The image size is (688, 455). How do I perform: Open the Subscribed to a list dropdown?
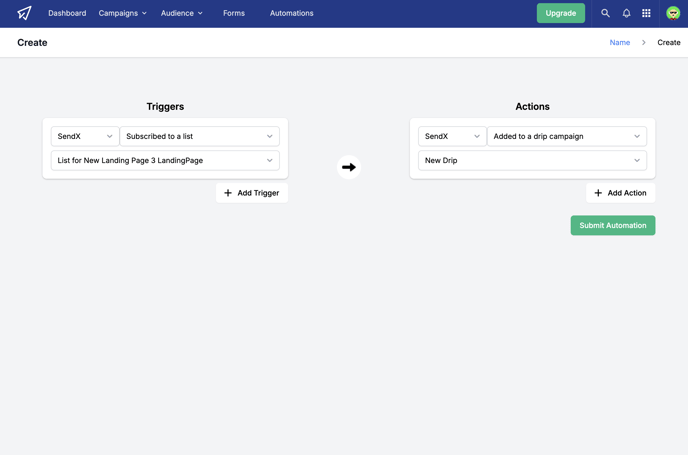pyautogui.click(x=200, y=136)
